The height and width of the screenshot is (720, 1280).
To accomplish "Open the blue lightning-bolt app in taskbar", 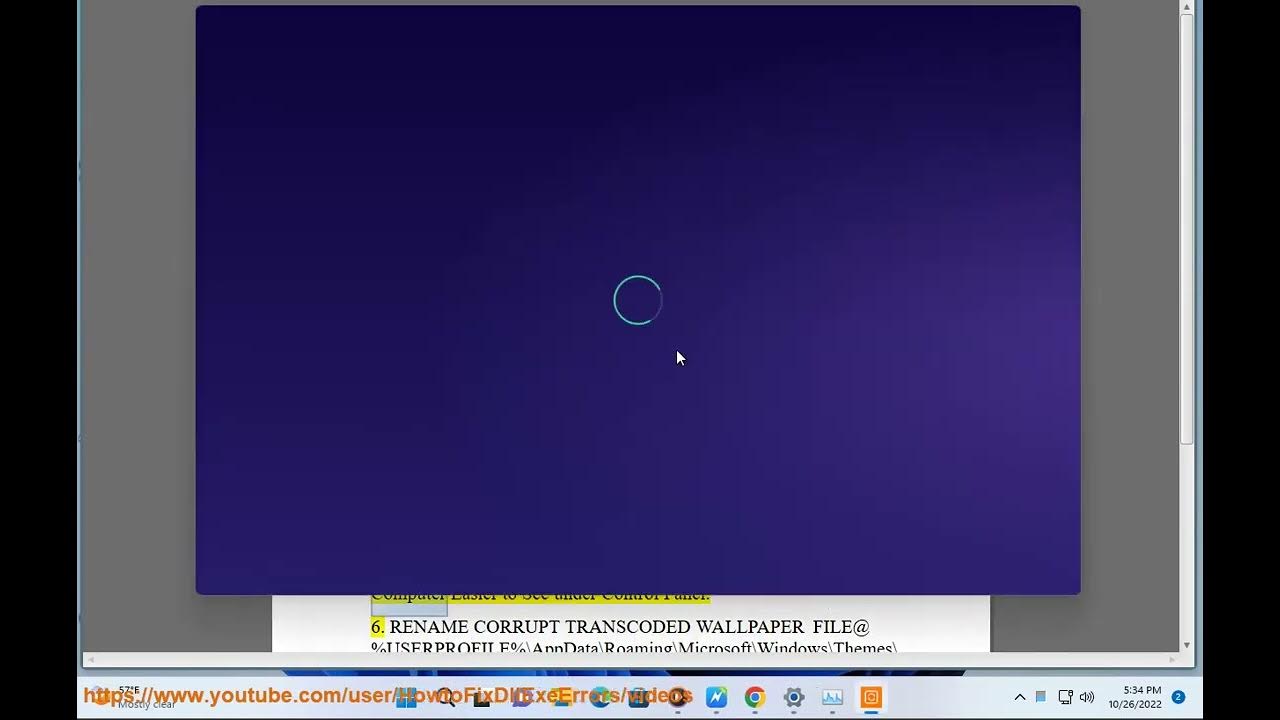I will tap(716, 697).
